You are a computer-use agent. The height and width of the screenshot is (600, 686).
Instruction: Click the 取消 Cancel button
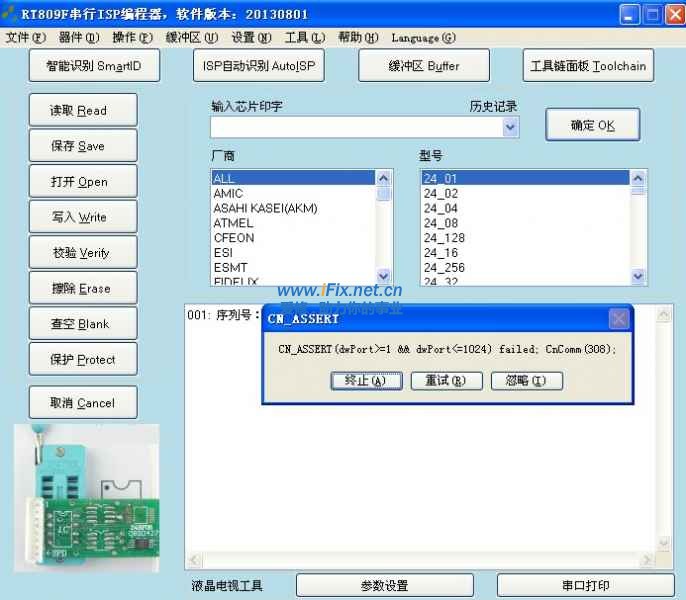click(x=83, y=403)
